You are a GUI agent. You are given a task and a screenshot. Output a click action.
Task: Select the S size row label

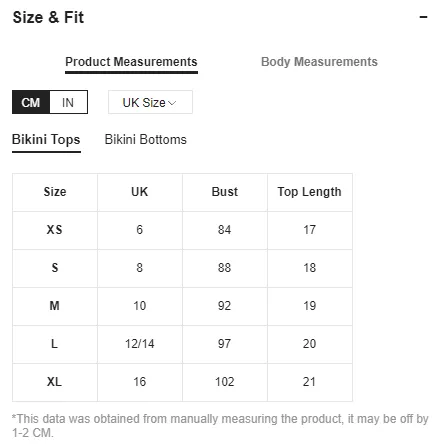coord(55,268)
